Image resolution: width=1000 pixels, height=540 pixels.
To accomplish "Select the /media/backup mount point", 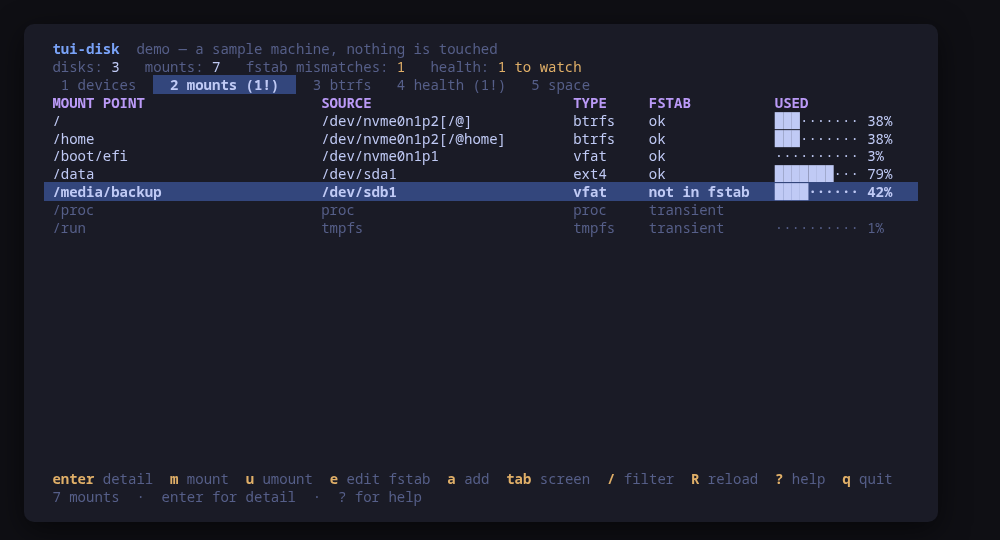I will pyautogui.click(x=481, y=192).
